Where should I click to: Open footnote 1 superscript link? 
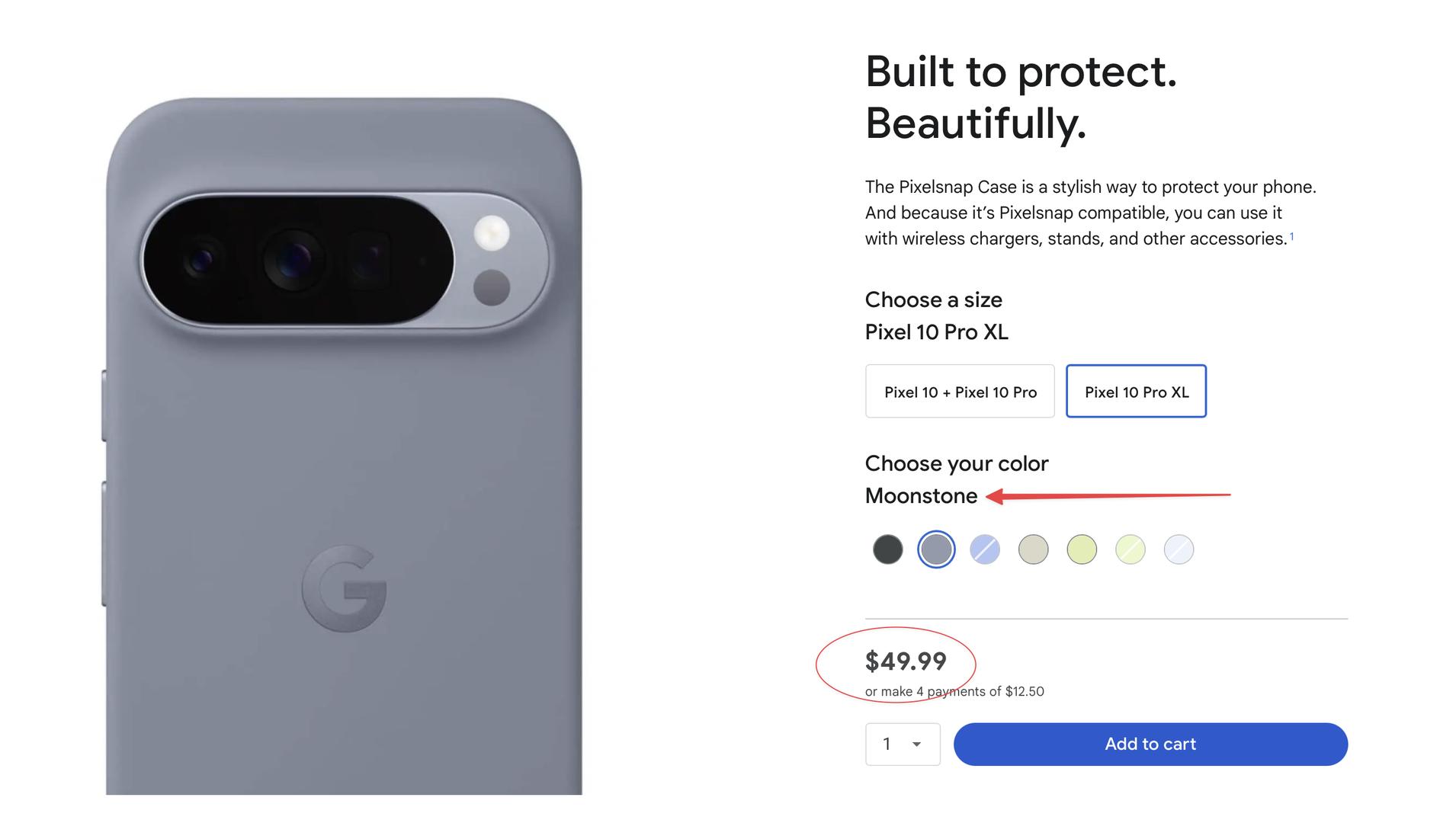[1291, 236]
